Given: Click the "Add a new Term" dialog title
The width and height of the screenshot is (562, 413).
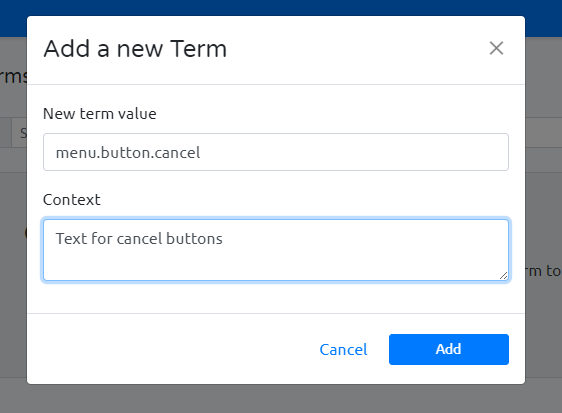Looking at the screenshot, I should 135,48.
